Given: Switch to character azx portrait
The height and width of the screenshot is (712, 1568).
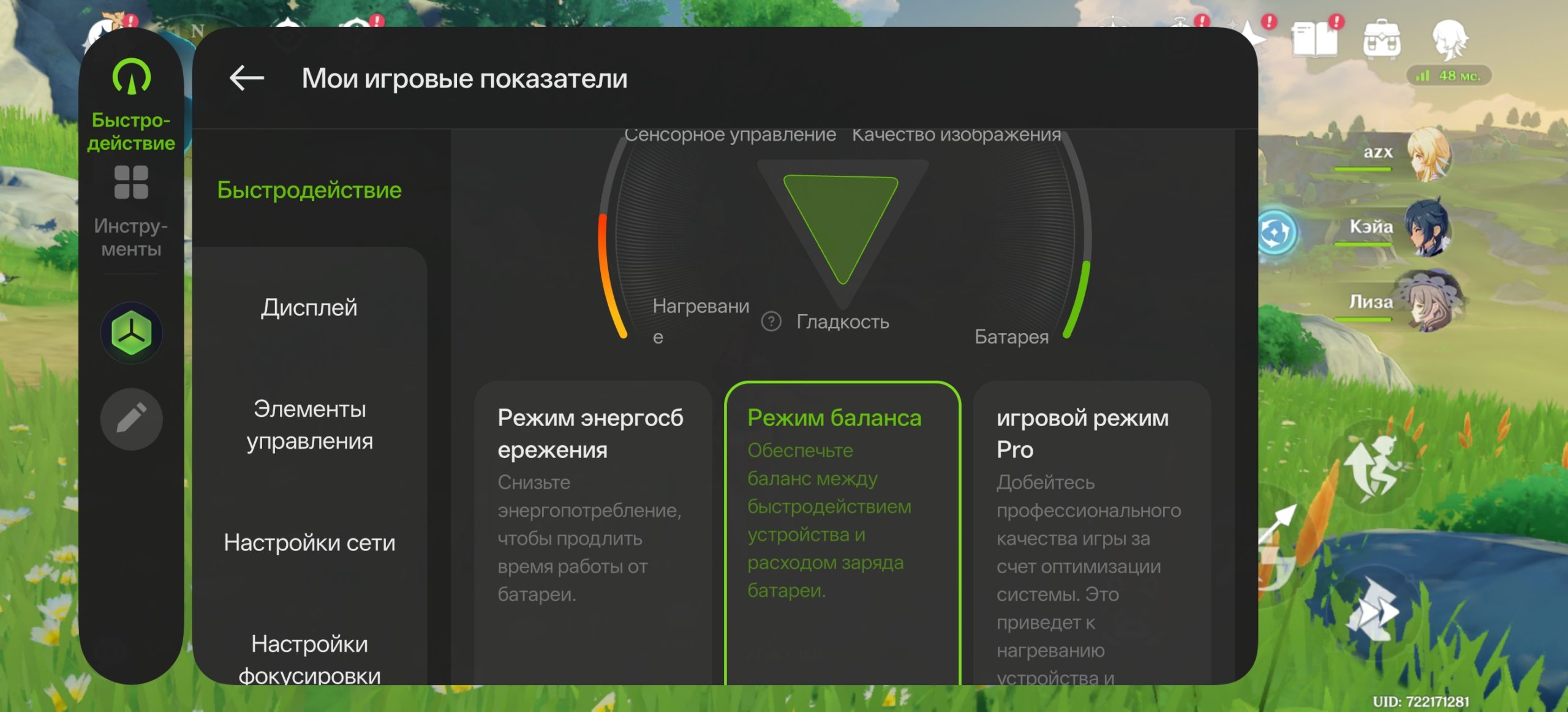Looking at the screenshot, I should pos(1429,154).
